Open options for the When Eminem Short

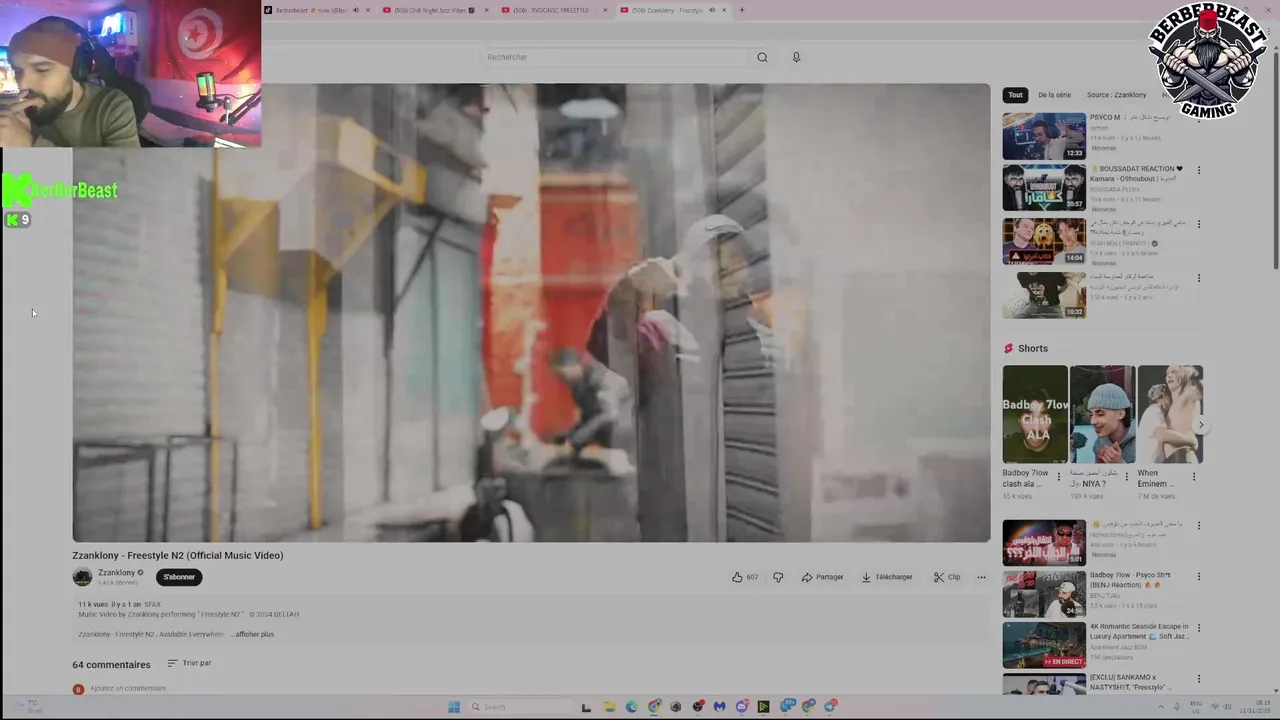[1193, 477]
